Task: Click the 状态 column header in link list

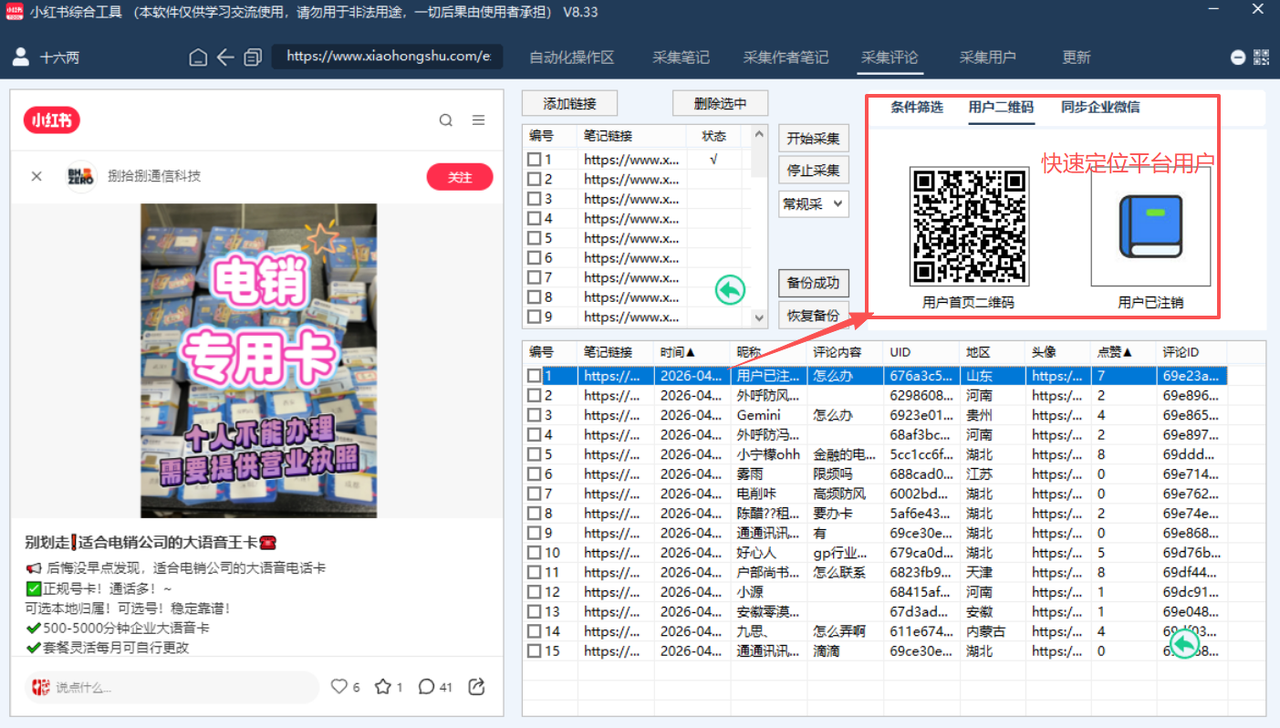Action: [x=714, y=135]
